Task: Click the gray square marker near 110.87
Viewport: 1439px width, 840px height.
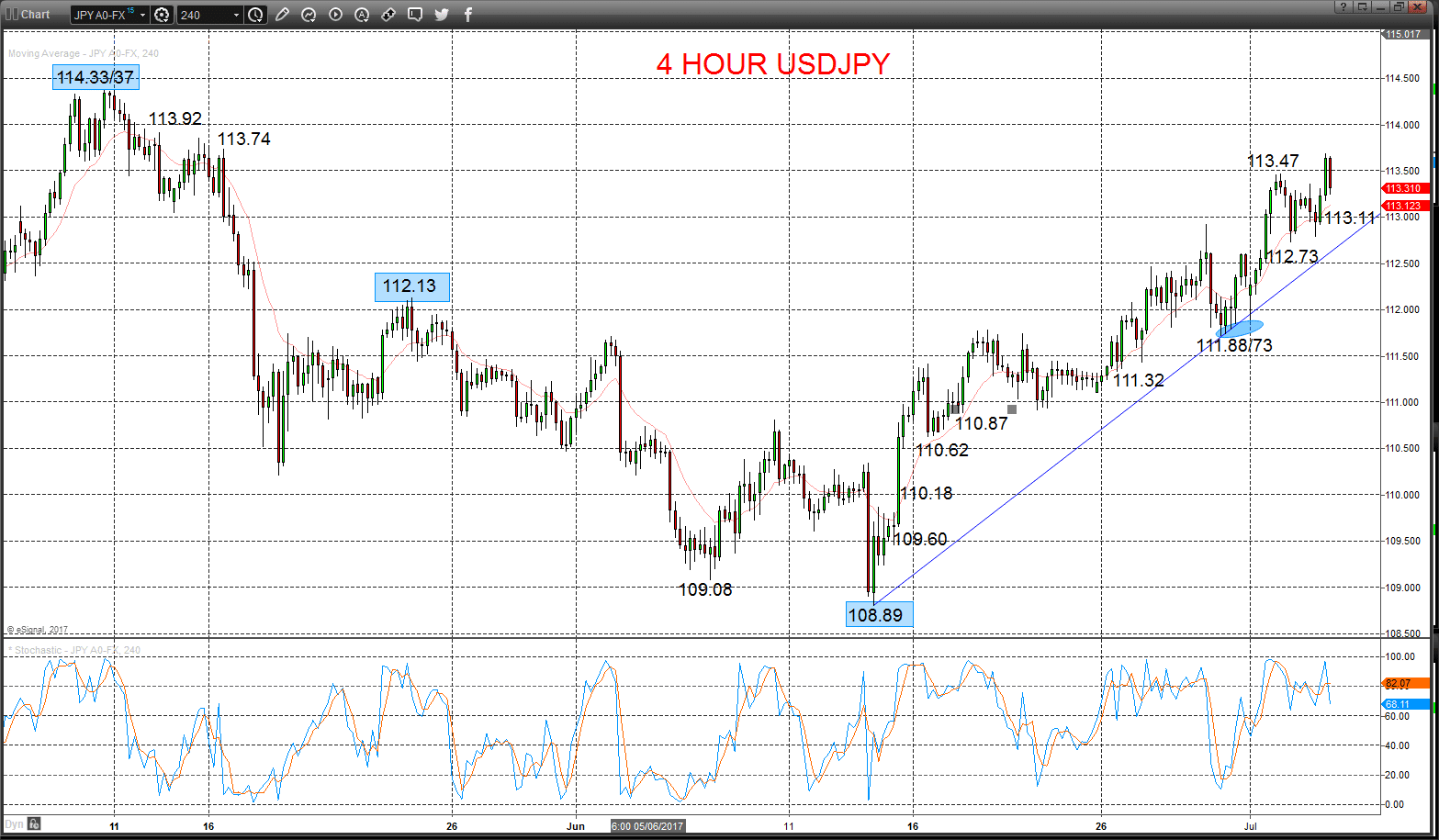Action: [x=1012, y=409]
